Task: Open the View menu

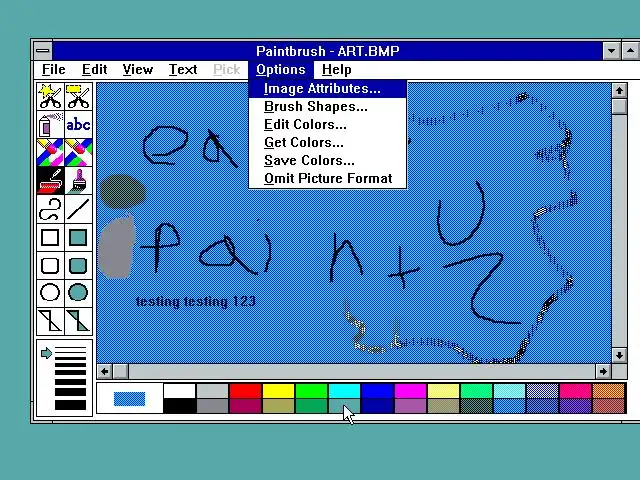Action: (x=138, y=69)
